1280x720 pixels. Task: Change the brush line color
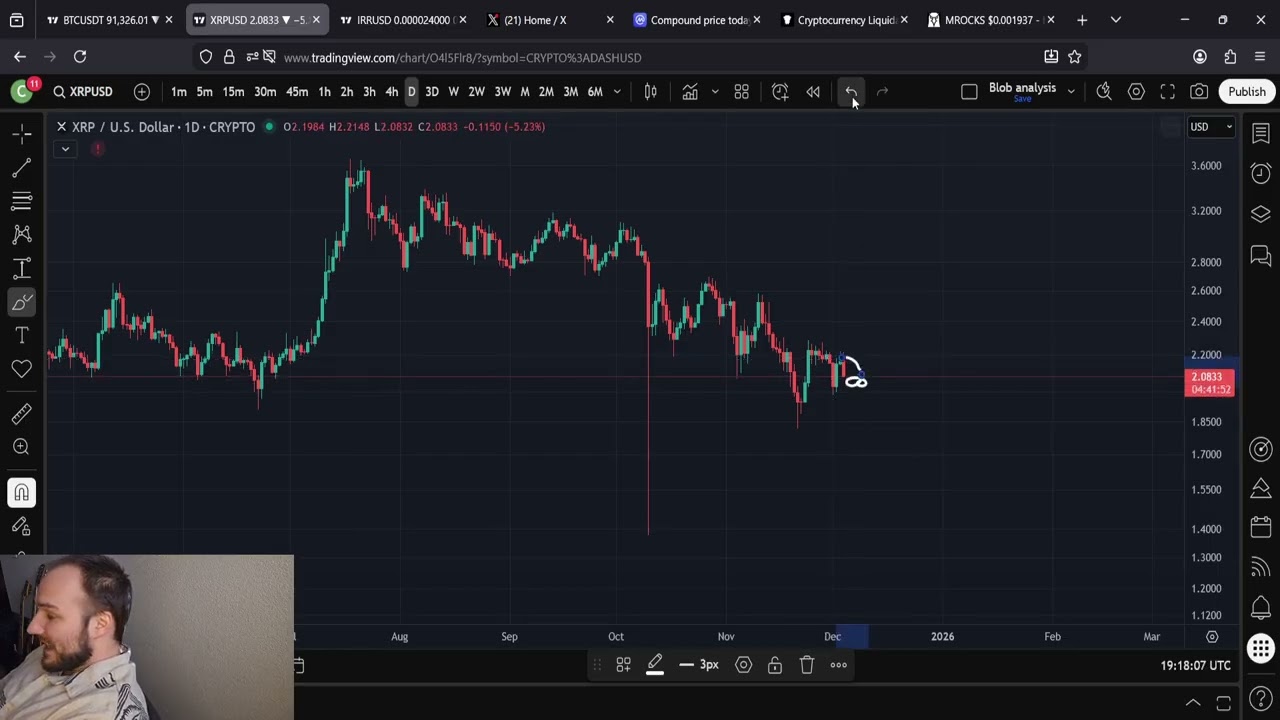(655, 665)
